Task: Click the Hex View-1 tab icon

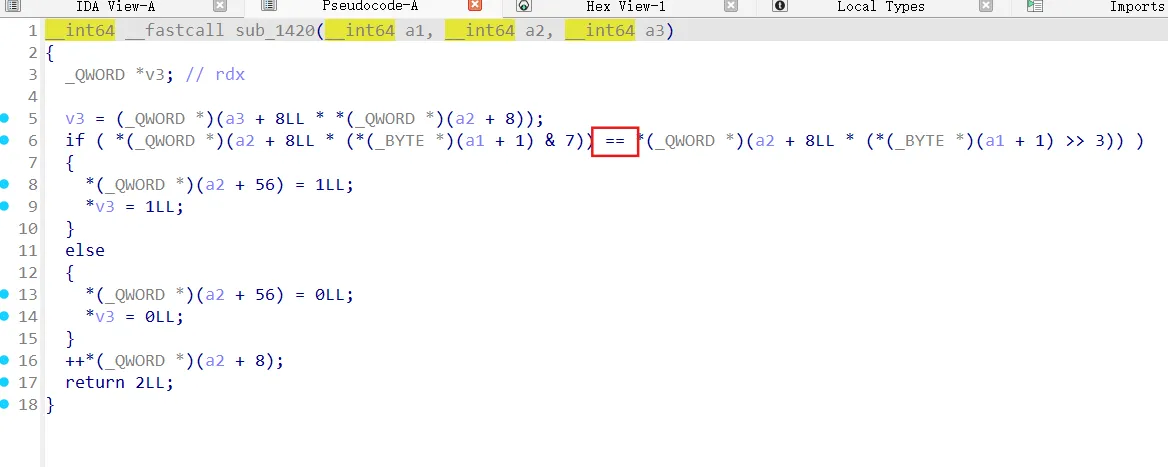Action: [x=523, y=6]
